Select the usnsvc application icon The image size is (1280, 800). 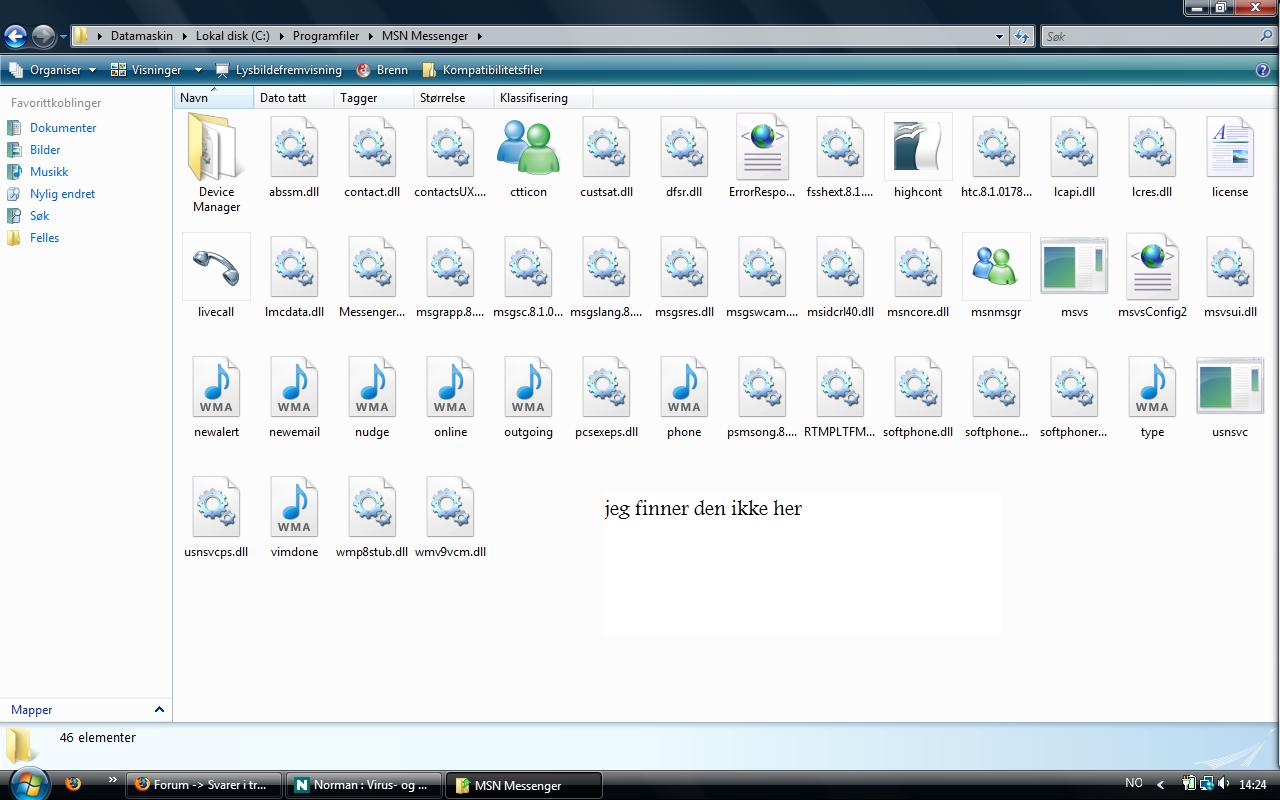point(1230,386)
